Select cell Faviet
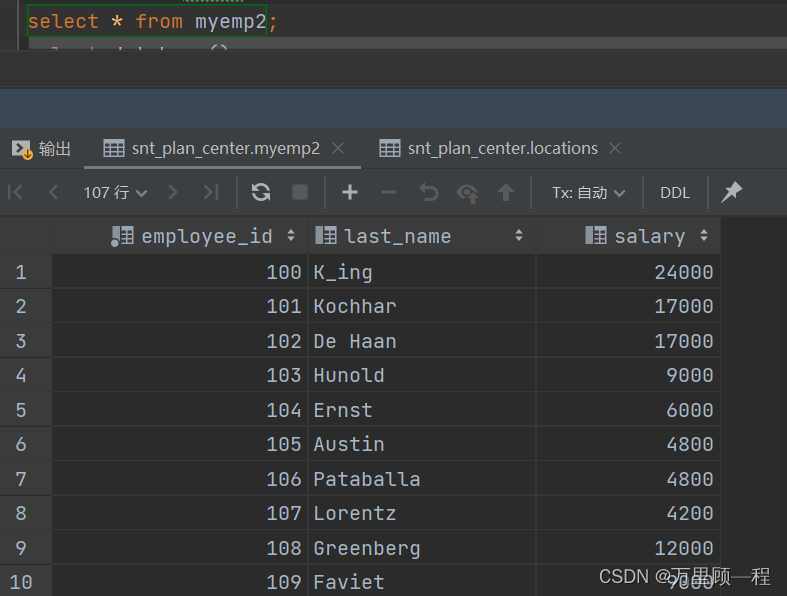The width and height of the screenshot is (787, 596). (x=422, y=582)
